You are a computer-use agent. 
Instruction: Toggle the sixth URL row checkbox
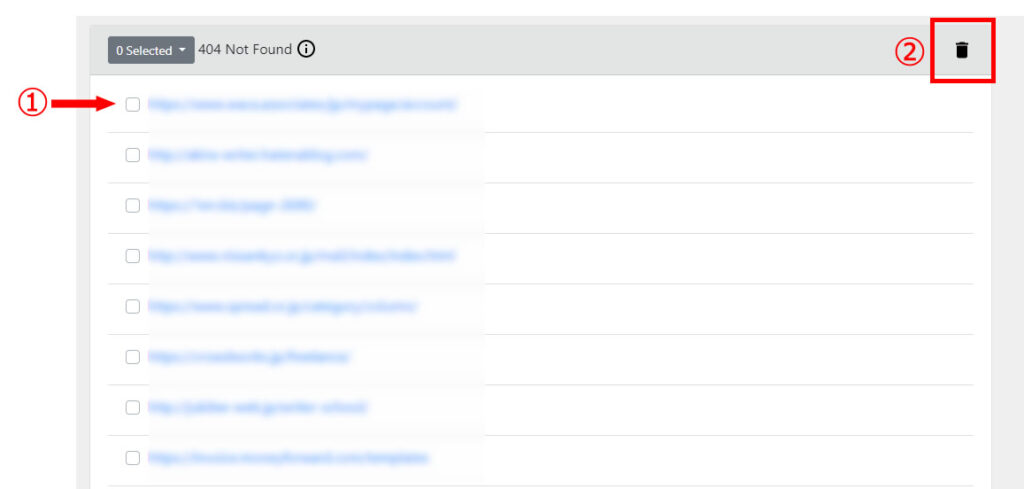(x=133, y=357)
